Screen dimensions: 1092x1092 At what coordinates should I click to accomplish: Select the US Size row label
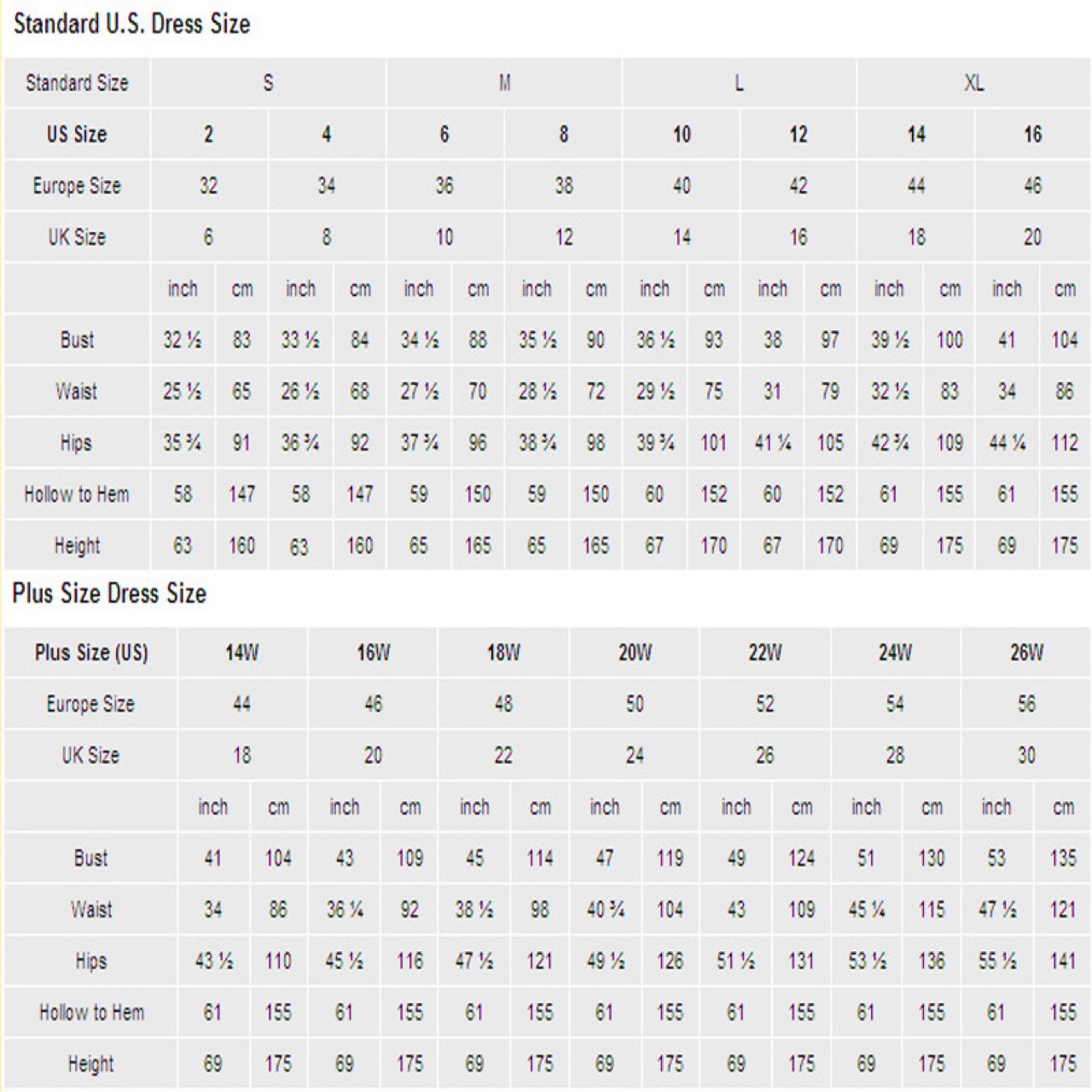click(77, 134)
